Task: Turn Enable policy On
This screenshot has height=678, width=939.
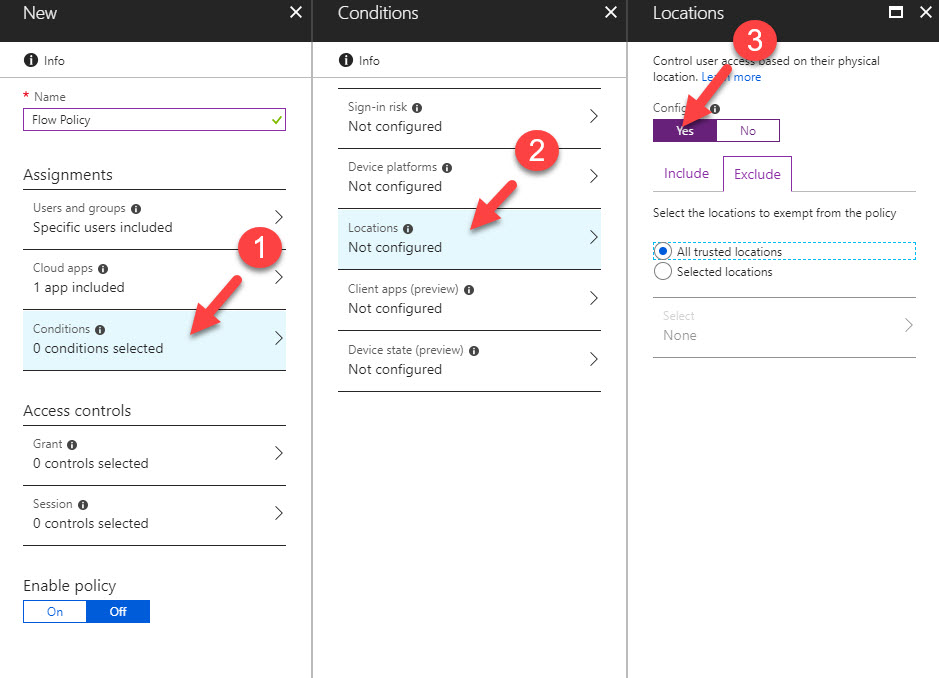Action: [55, 612]
